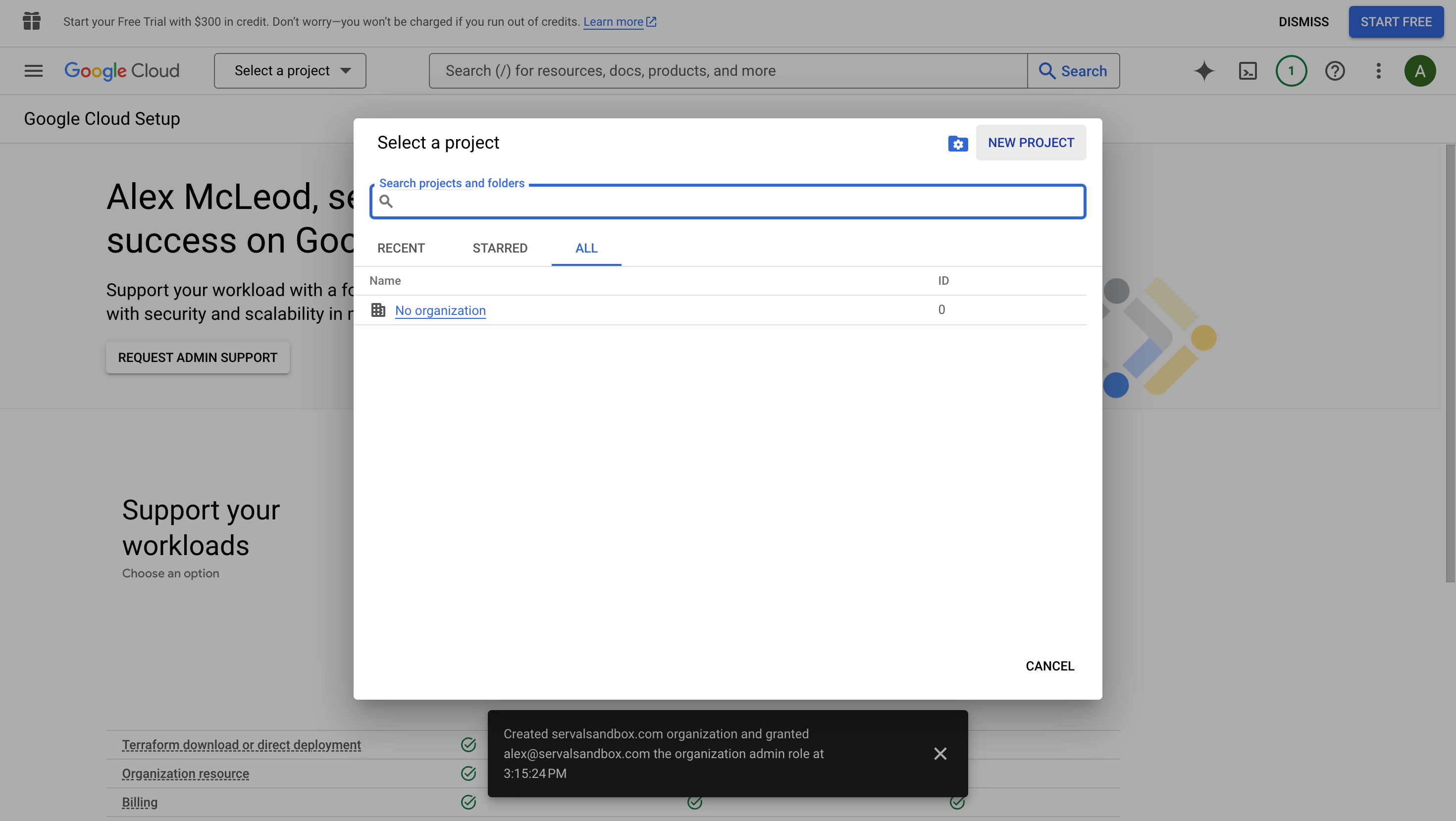Open the No organization link
Image resolution: width=1456 pixels, height=821 pixels.
point(440,310)
